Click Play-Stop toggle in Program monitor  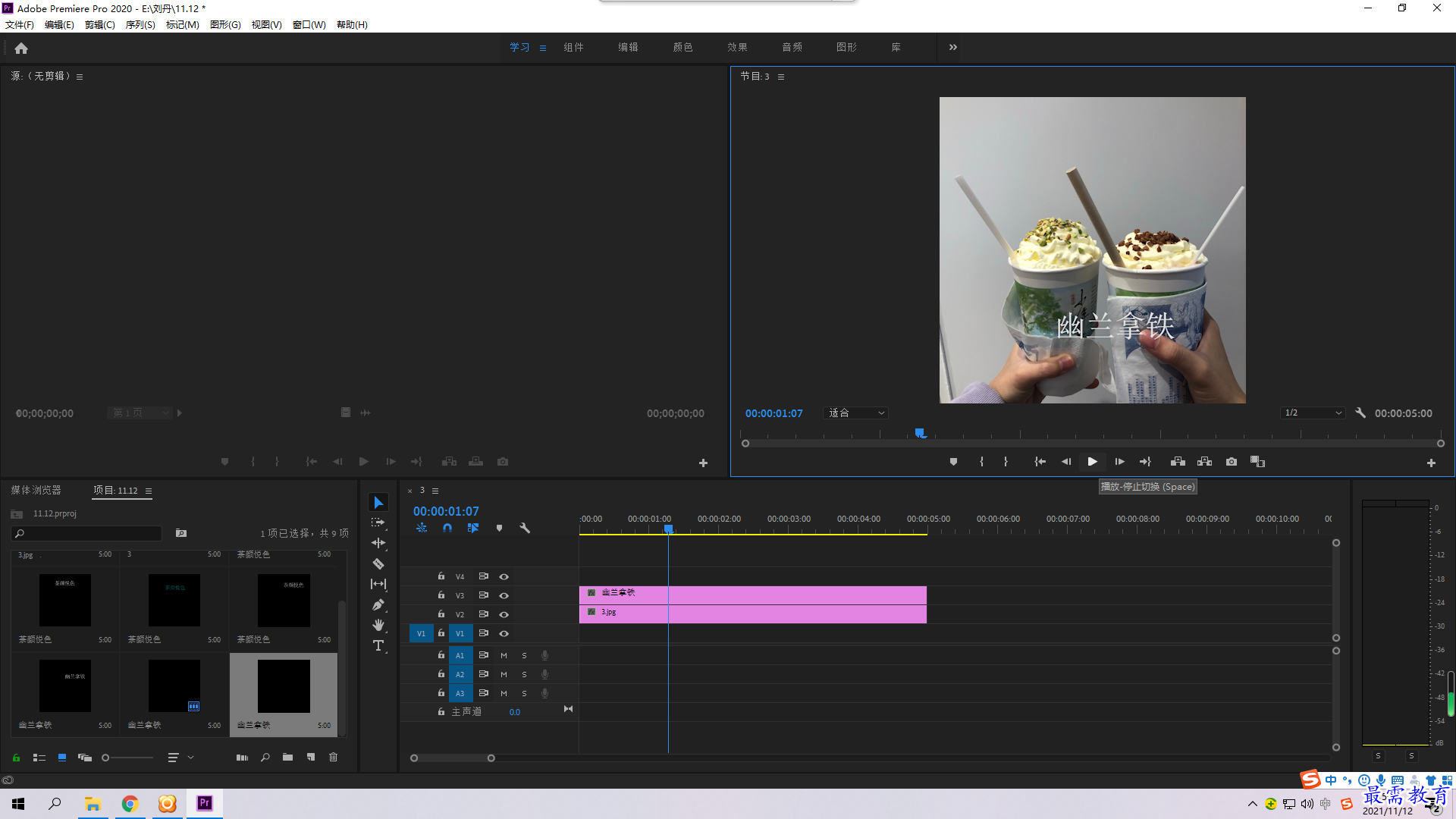(x=1092, y=462)
